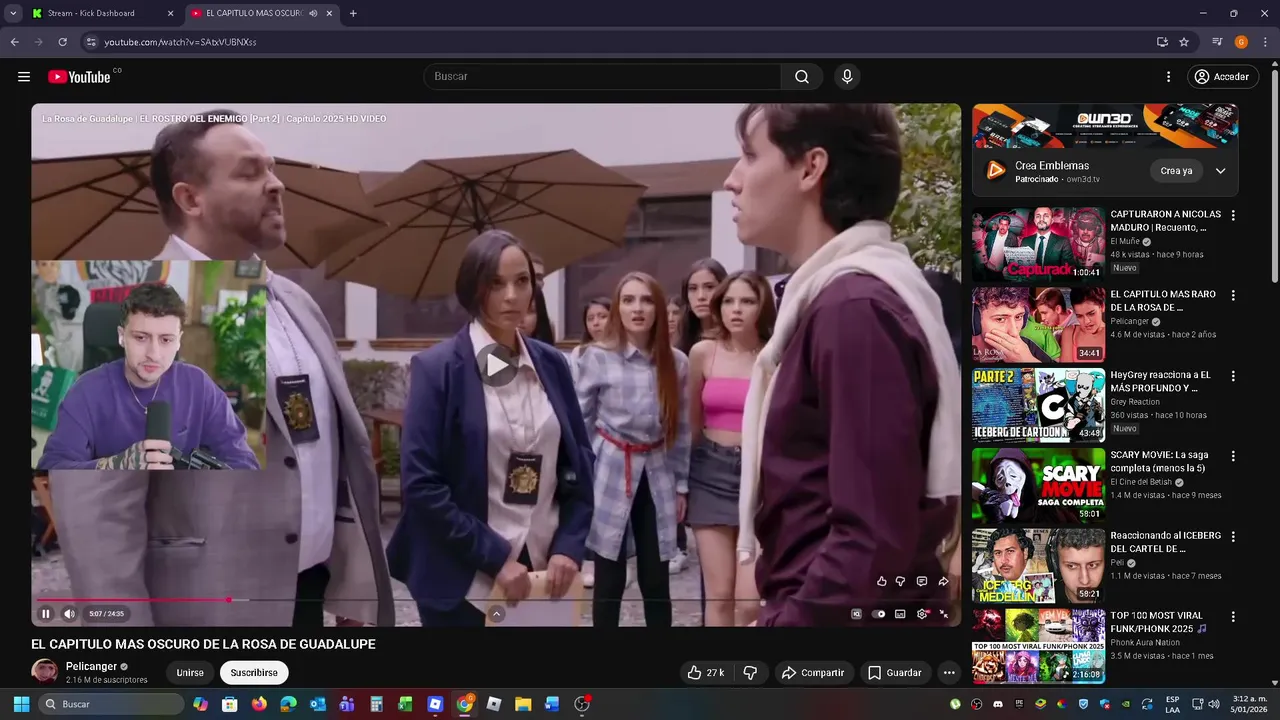This screenshot has height=720, width=1280.
Task: Open options for the Reaccionando al ICEBERG video
Action: [1233, 537]
